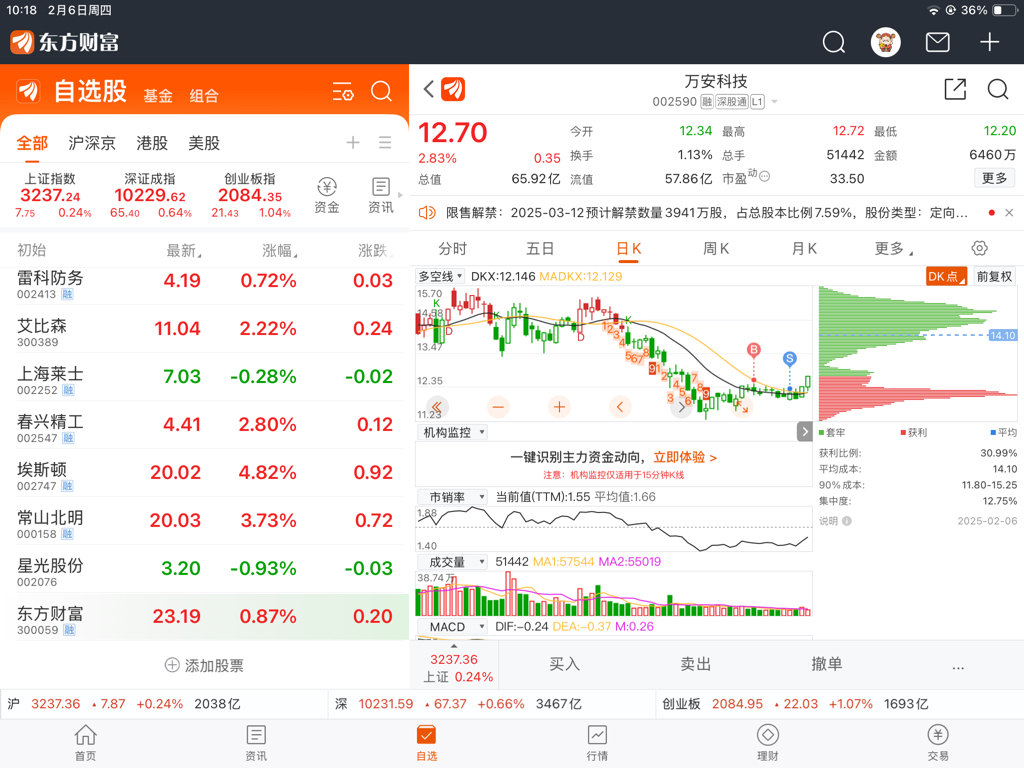The width and height of the screenshot is (1024, 768).
Task: Open the 资讯 news icon beside indices
Action: pos(381,195)
